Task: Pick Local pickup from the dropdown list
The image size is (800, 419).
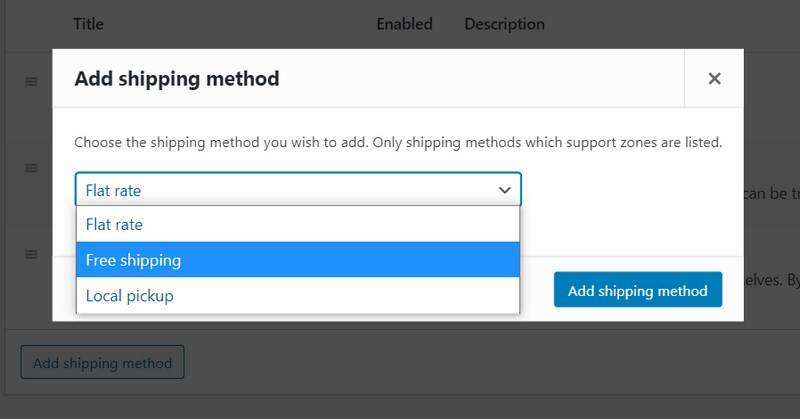Action: click(x=298, y=295)
